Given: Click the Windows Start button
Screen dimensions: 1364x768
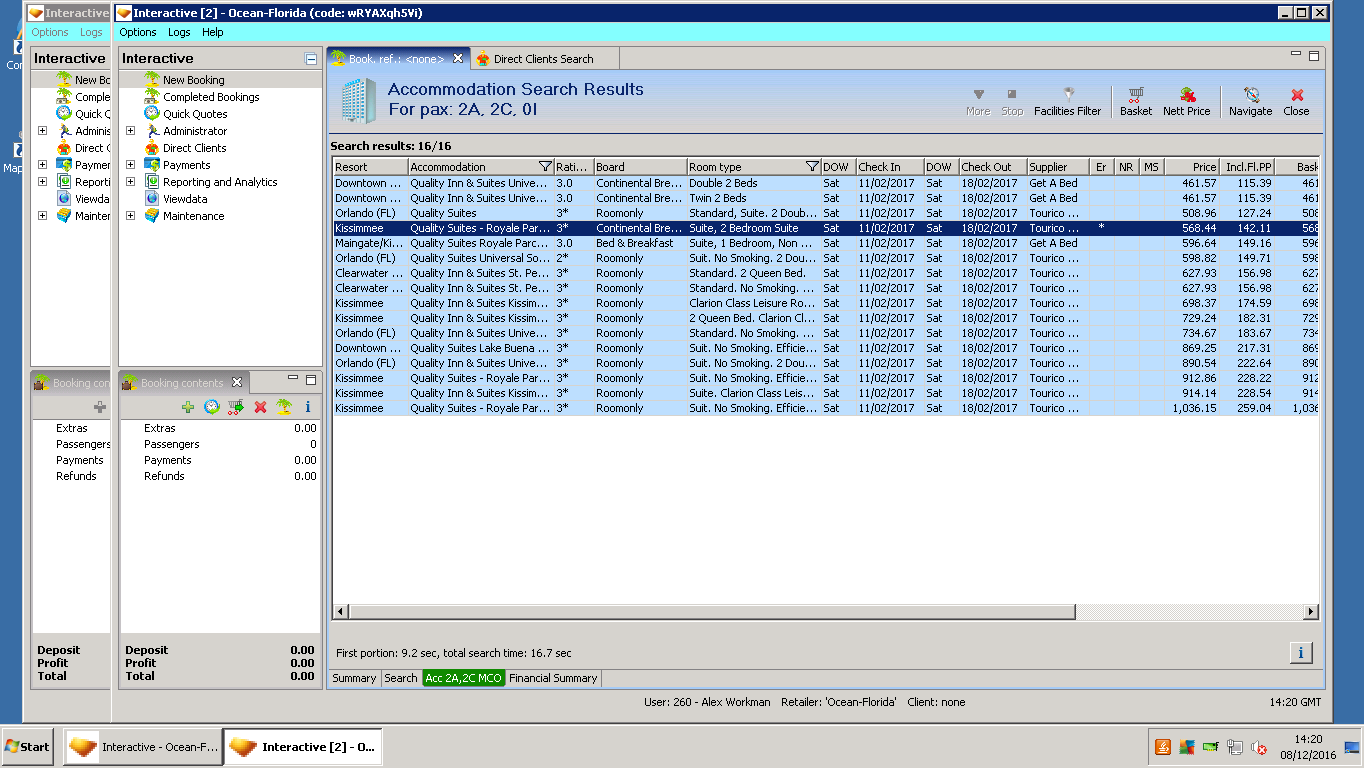Looking at the screenshot, I should point(27,747).
